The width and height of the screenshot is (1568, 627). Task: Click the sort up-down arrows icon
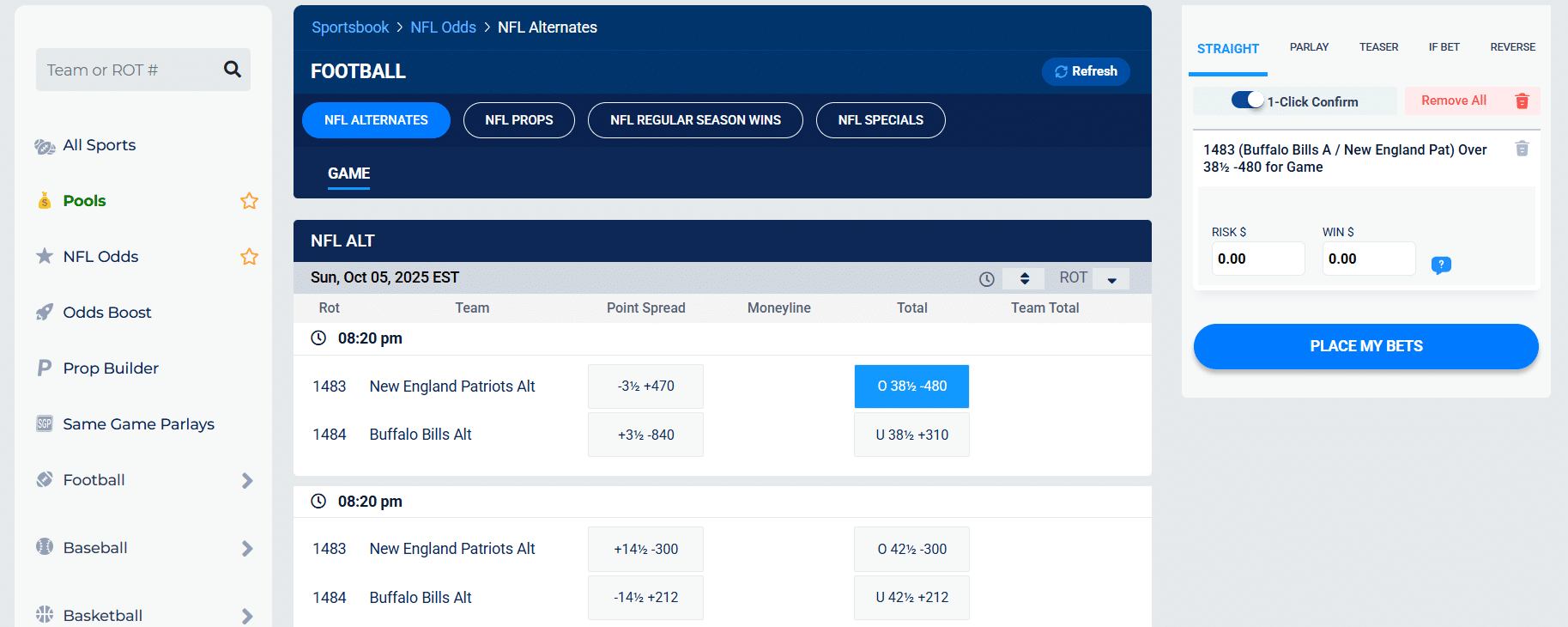coord(1025,278)
